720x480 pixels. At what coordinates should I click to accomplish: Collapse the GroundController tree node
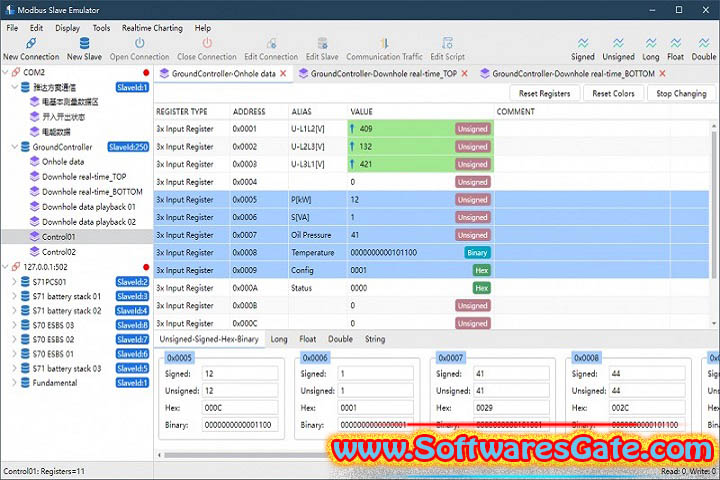pyautogui.click(x=15, y=147)
